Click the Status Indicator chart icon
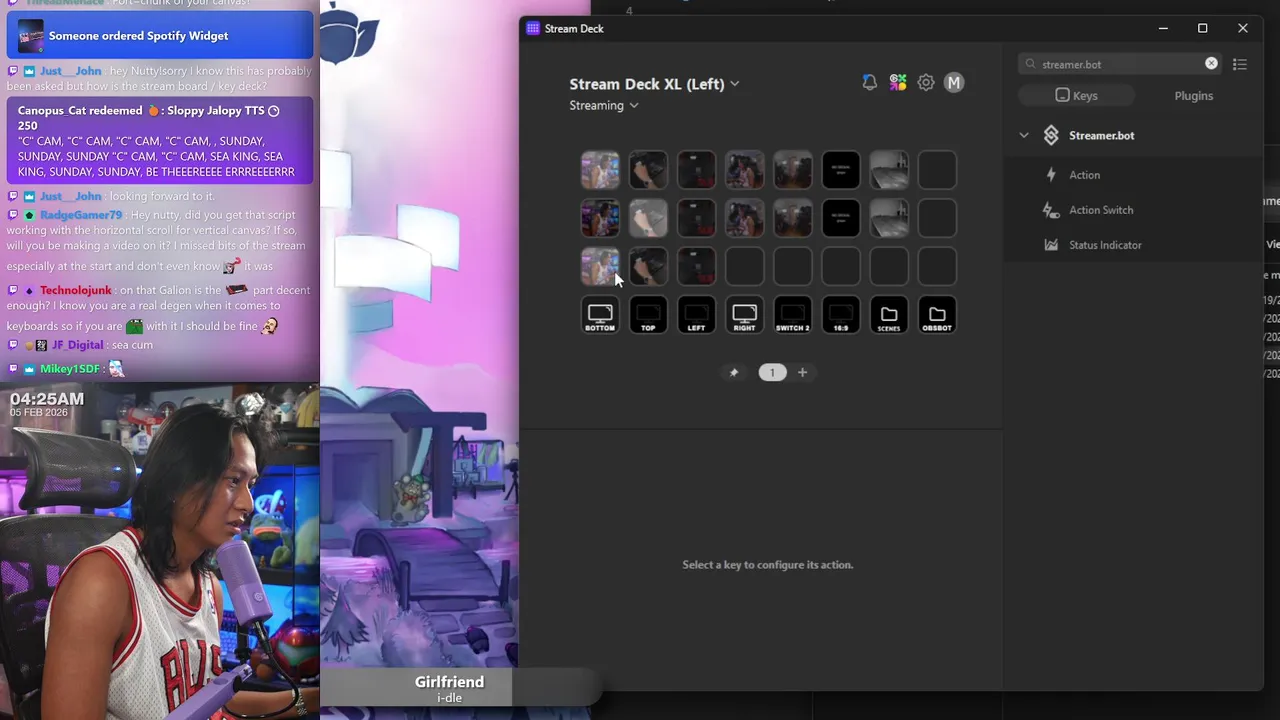The height and width of the screenshot is (720, 1280). pos(1051,245)
